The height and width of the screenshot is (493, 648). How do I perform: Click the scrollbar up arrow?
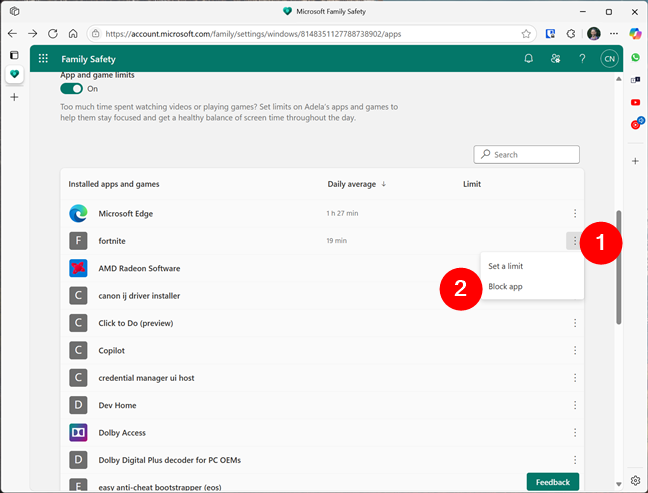point(618,79)
